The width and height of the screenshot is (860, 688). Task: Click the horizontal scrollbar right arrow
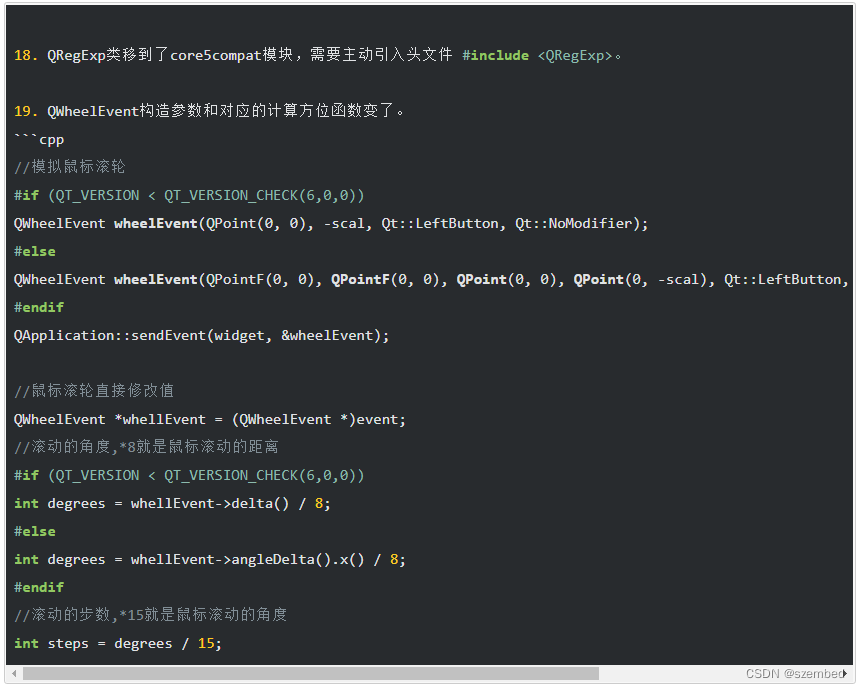(845, 673)
